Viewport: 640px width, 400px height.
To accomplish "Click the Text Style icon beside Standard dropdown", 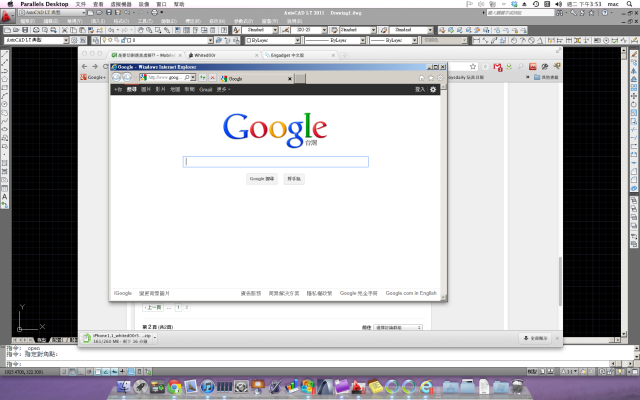I will 236,30.
